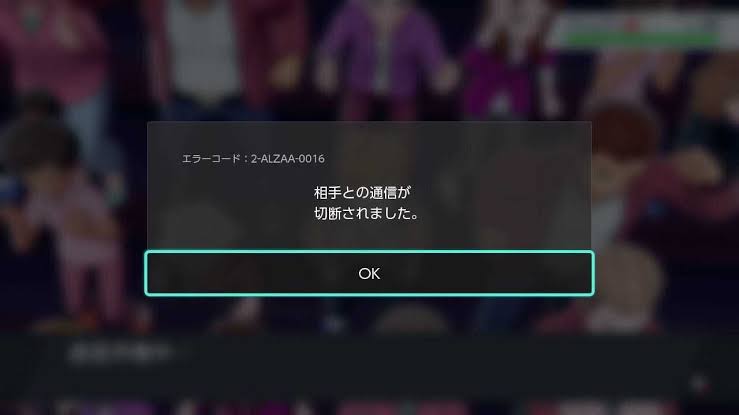This screenshot has width=739, height=415.
Task: Select the error code 2-ALZAA-0016 text
Action: tap(287, 159)
